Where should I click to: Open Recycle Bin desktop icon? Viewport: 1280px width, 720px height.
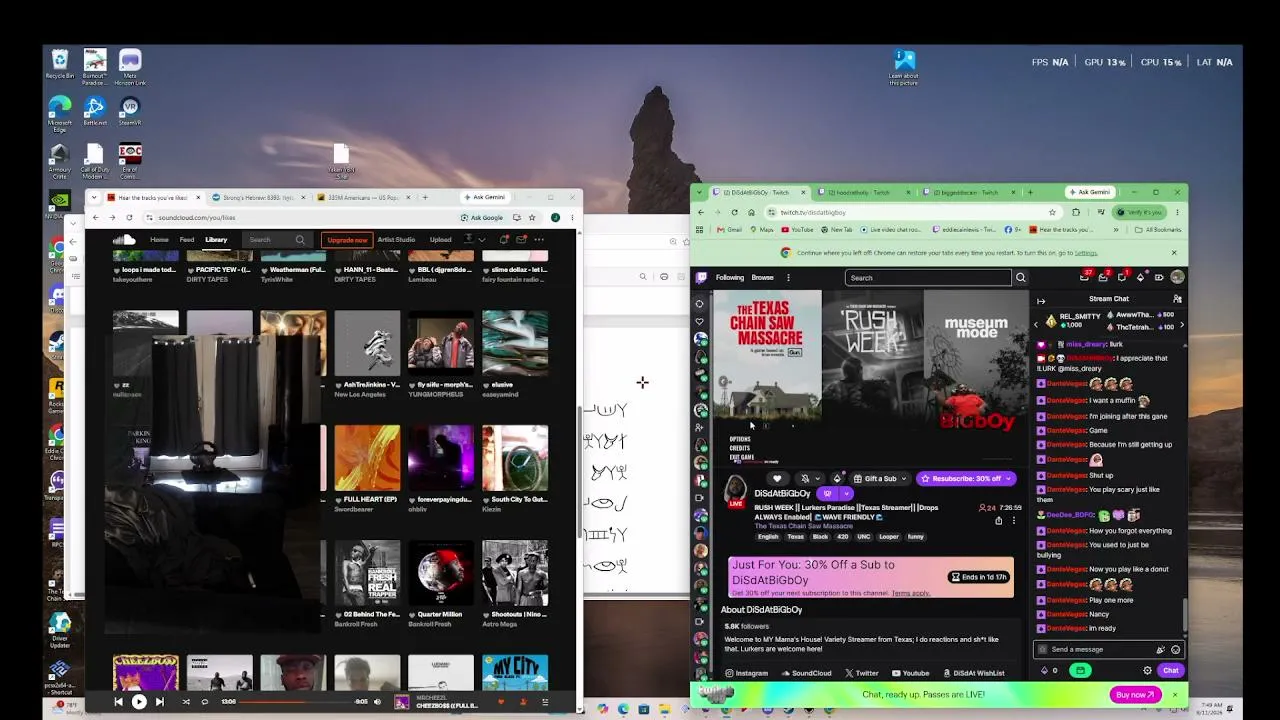click(60, 64)
